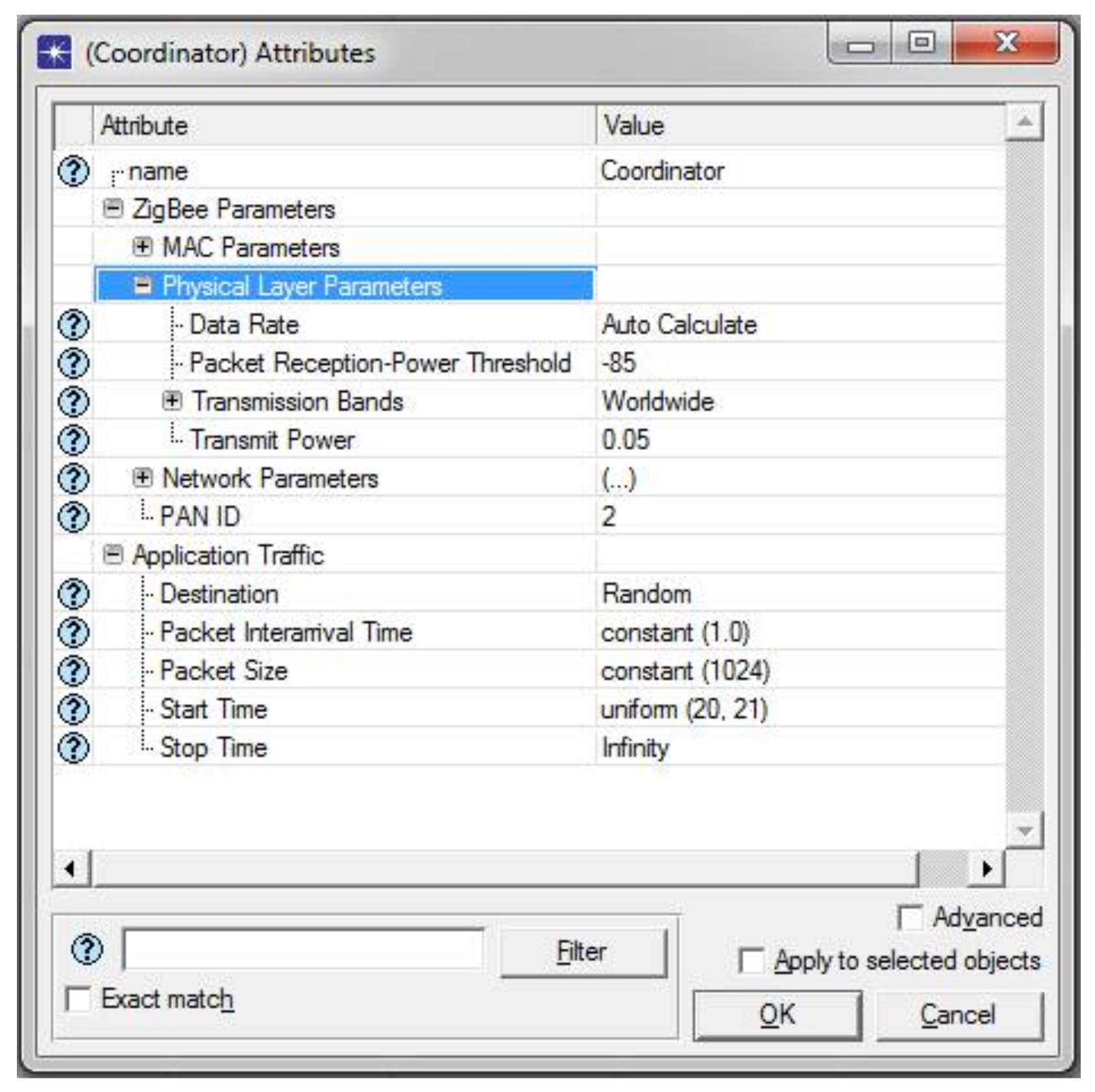Select the Packet Interarrival Time value cell
Screen dimensions: 1095x1092
pyautogui.click(x=800, y=632)
